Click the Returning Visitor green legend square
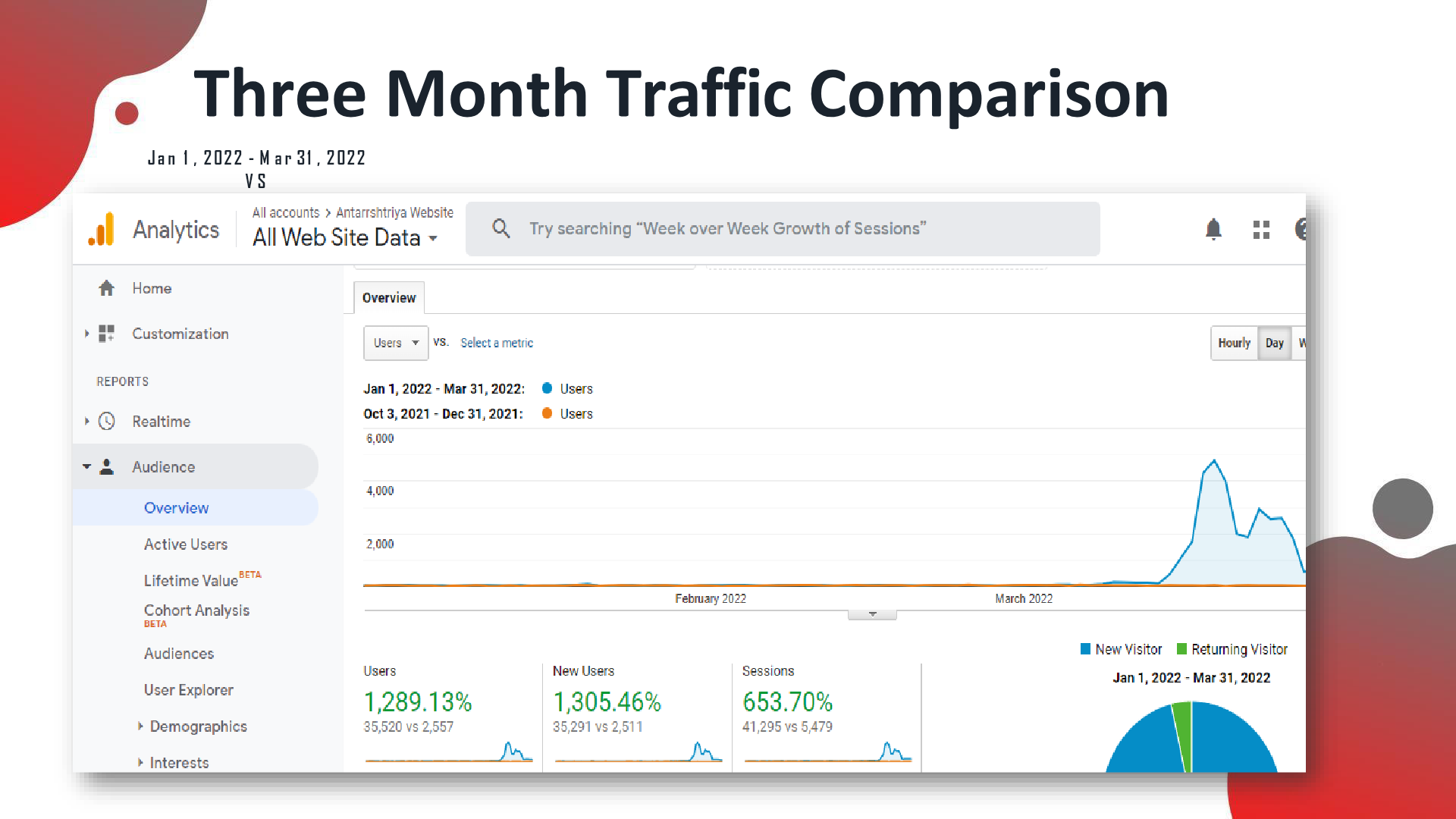The image size is (1456, 819). coord(1181,649)
